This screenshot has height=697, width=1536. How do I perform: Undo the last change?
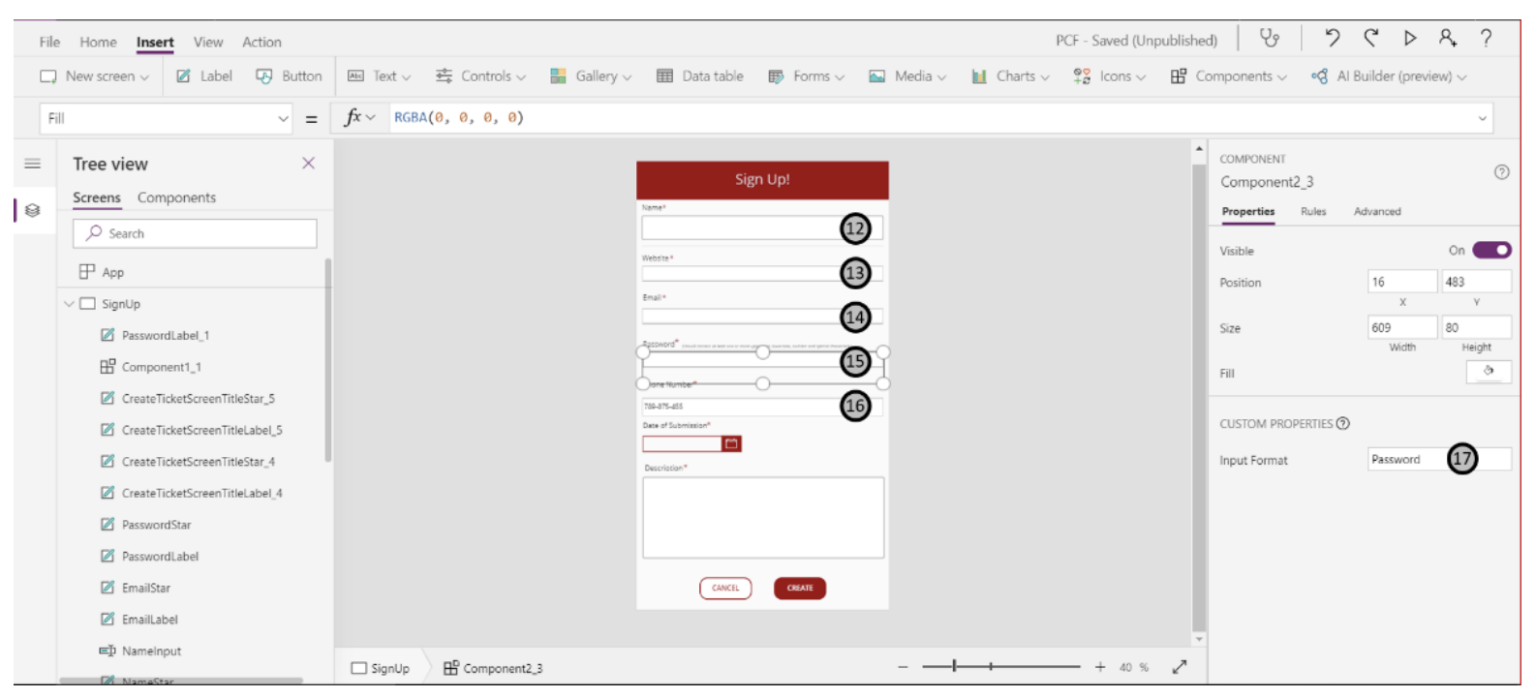point(1332,40)
